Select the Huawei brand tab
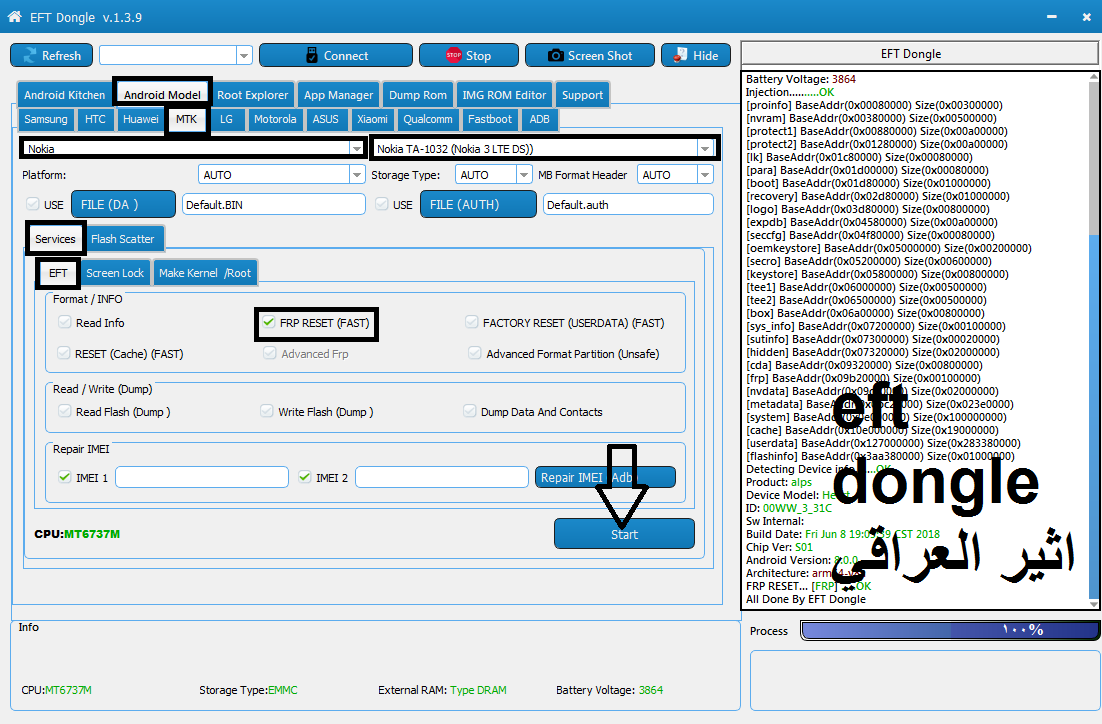The width and height of the screenshot is (1102, 724). pyautogui.click(x=141, y=119)
